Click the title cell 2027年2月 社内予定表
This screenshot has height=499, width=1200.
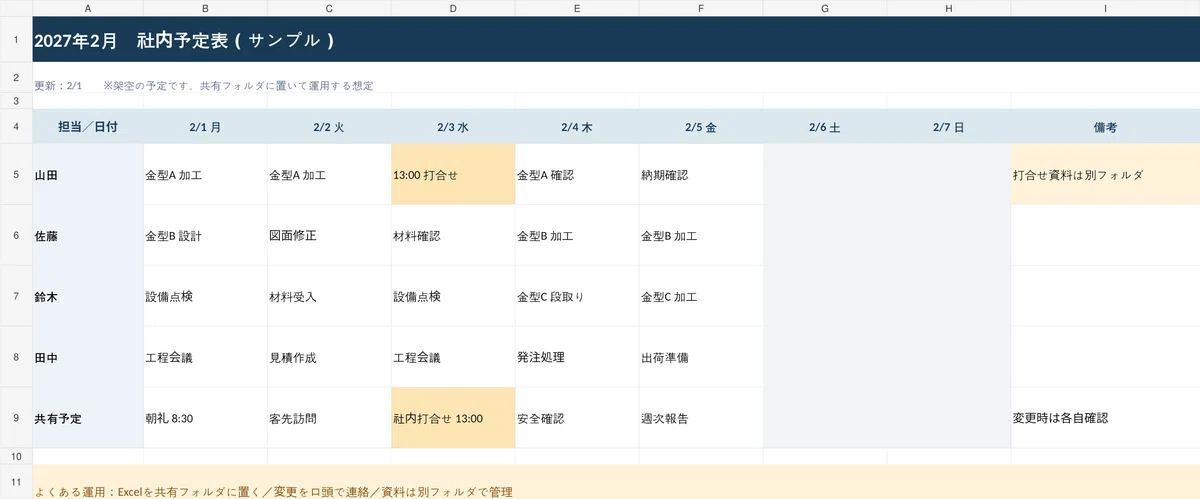pos(616,40)
